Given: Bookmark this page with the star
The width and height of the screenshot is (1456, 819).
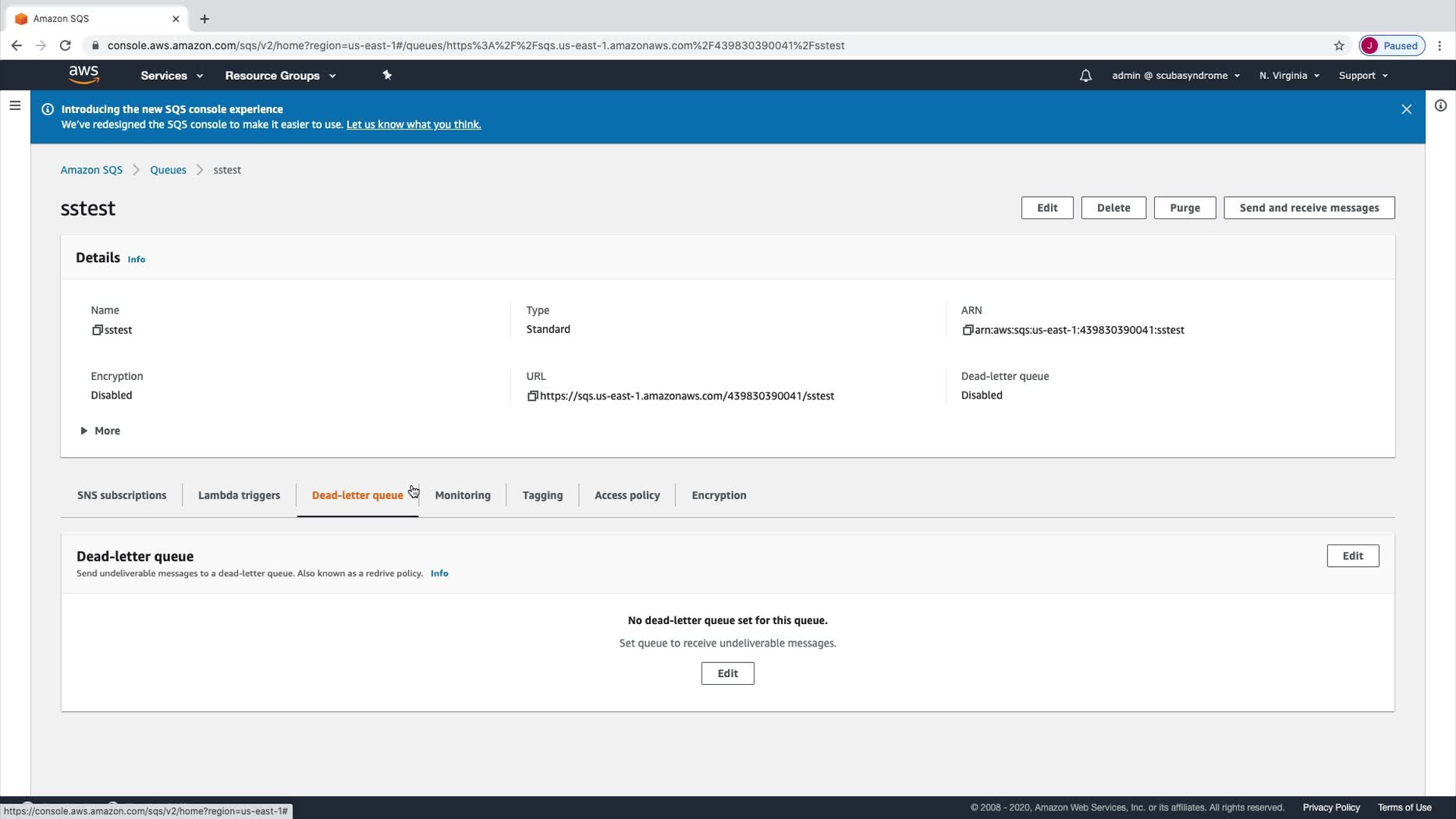Looking at the screenshot, I should tap(1339, 45).
